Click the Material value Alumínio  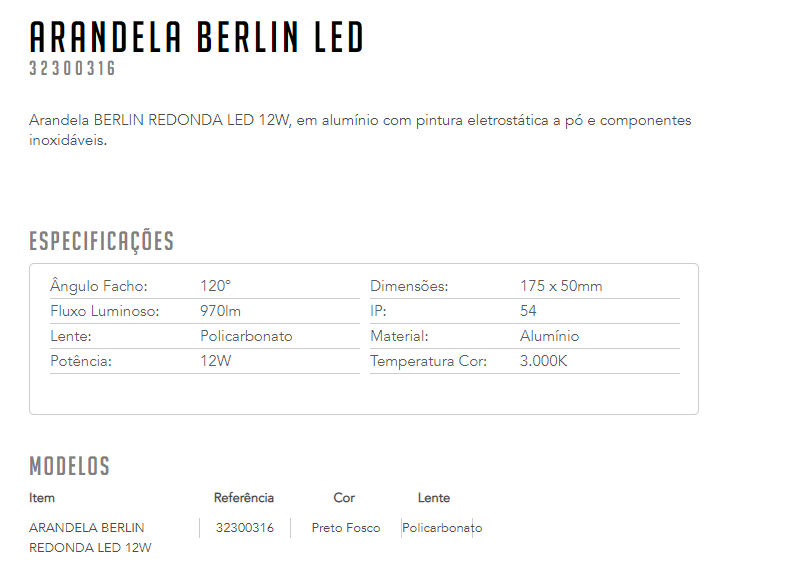pyautogui.click(x=549, y=336)
